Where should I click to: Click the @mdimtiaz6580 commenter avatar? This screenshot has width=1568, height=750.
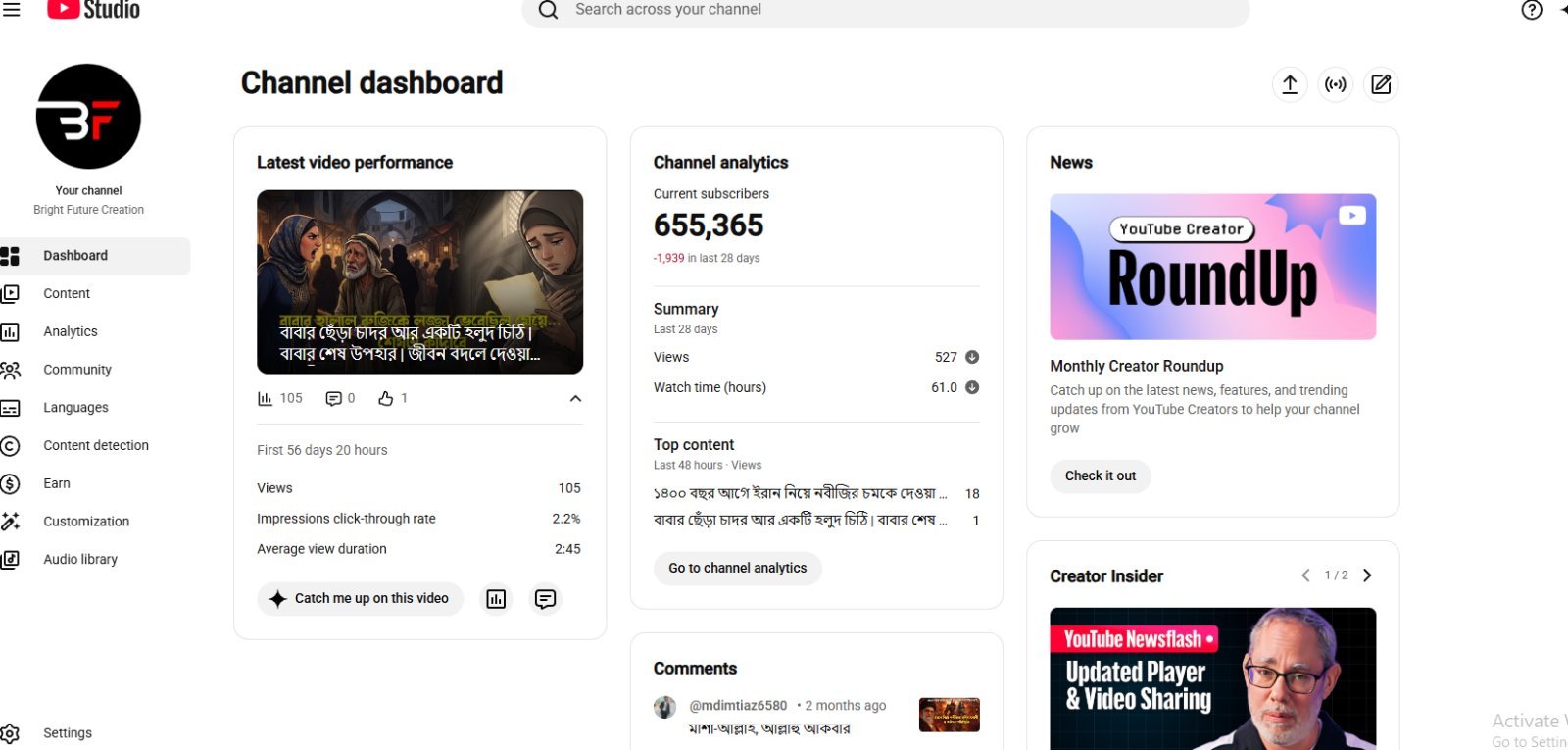tap(664, 707)
